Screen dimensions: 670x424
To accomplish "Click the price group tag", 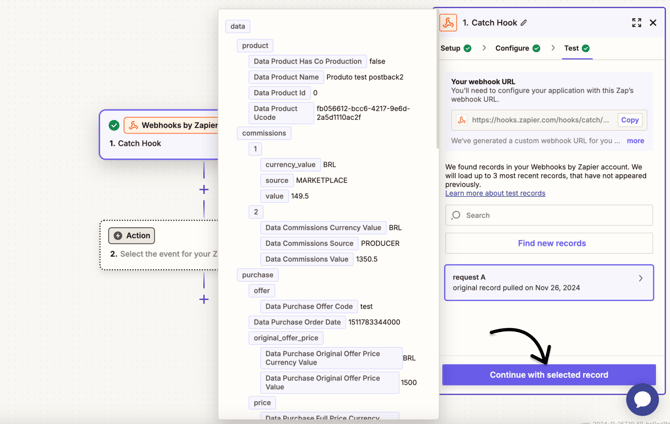I will coord(262,403).
